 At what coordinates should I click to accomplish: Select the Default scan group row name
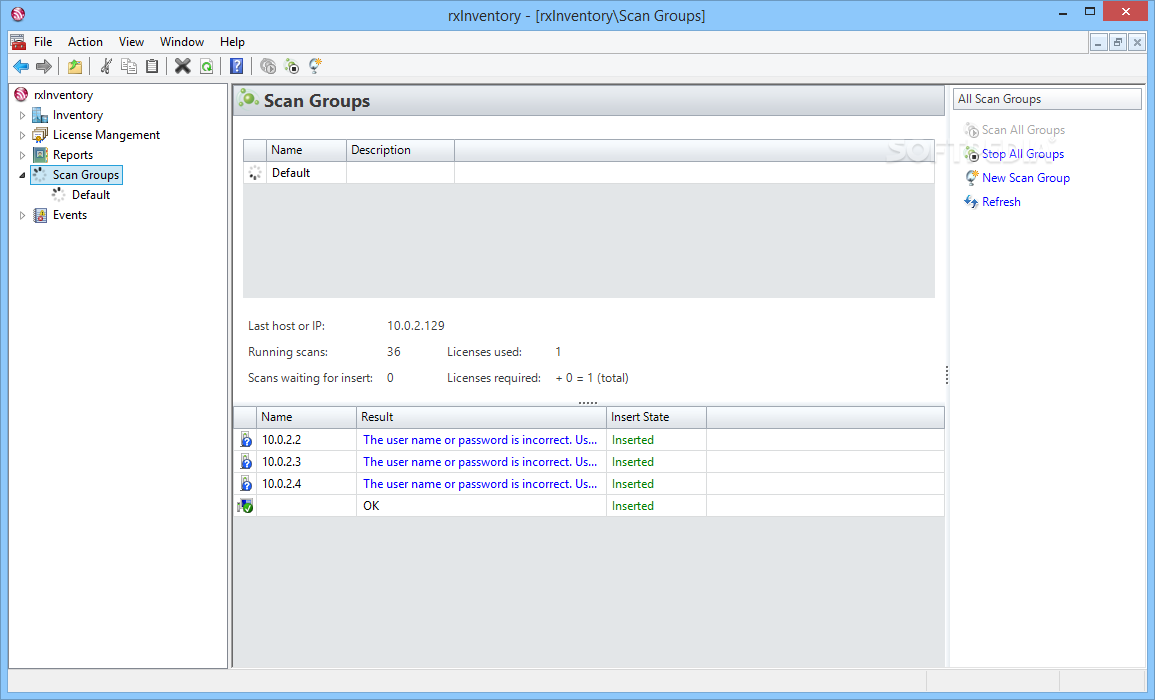pyautogui.click(x=291, y=173)
